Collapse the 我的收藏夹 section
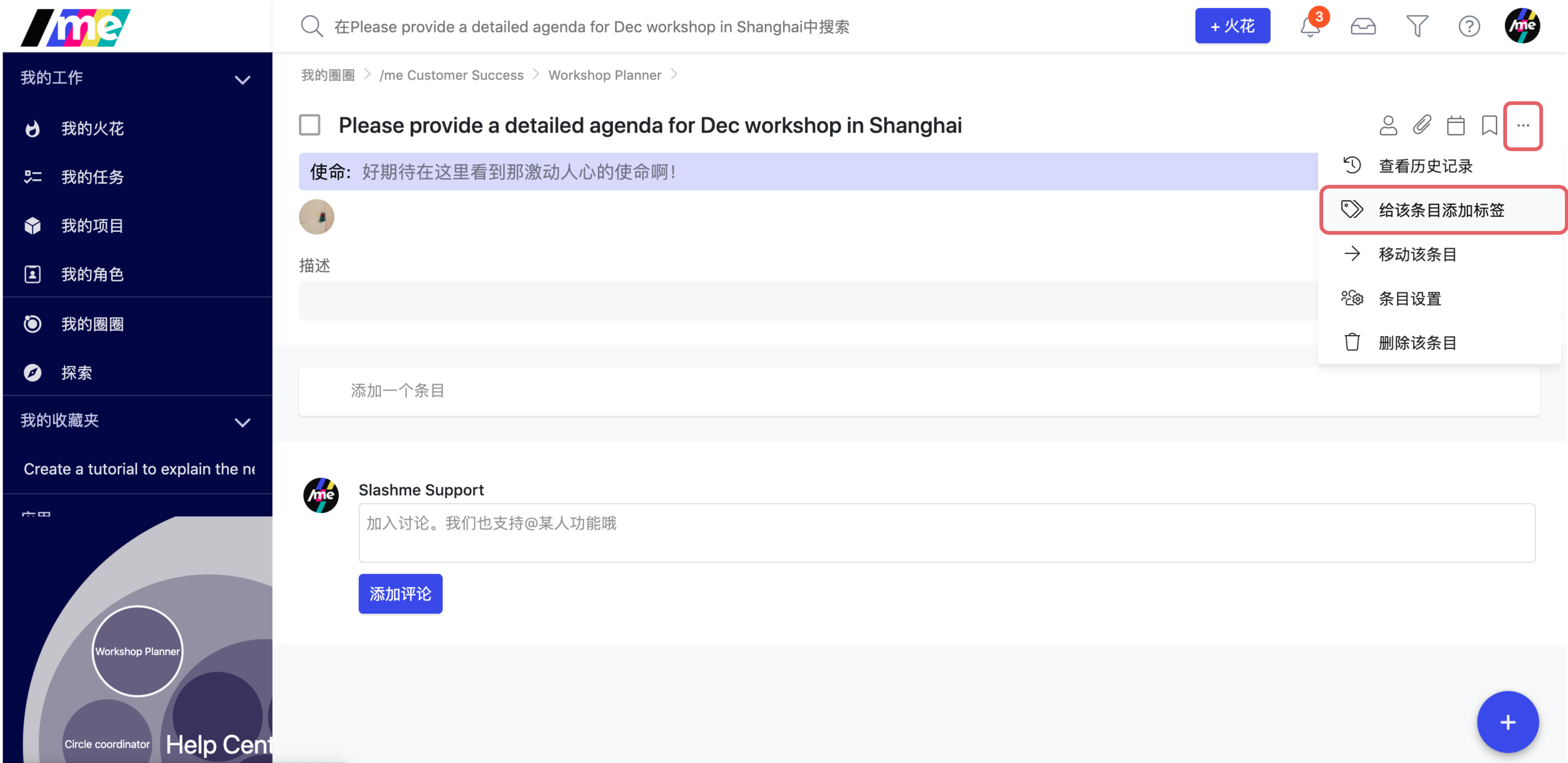The image size is (1568, 763). pyautogui.click(x=242, y=422)
